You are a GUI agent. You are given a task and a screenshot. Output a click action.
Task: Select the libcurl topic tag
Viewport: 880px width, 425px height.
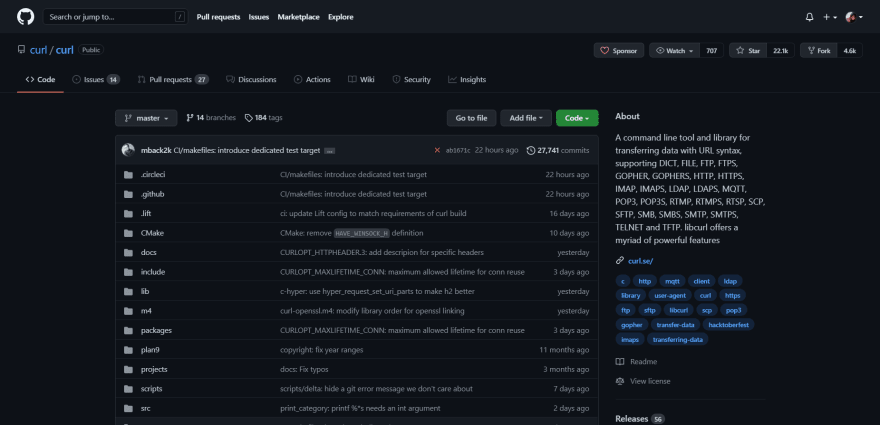678,310
